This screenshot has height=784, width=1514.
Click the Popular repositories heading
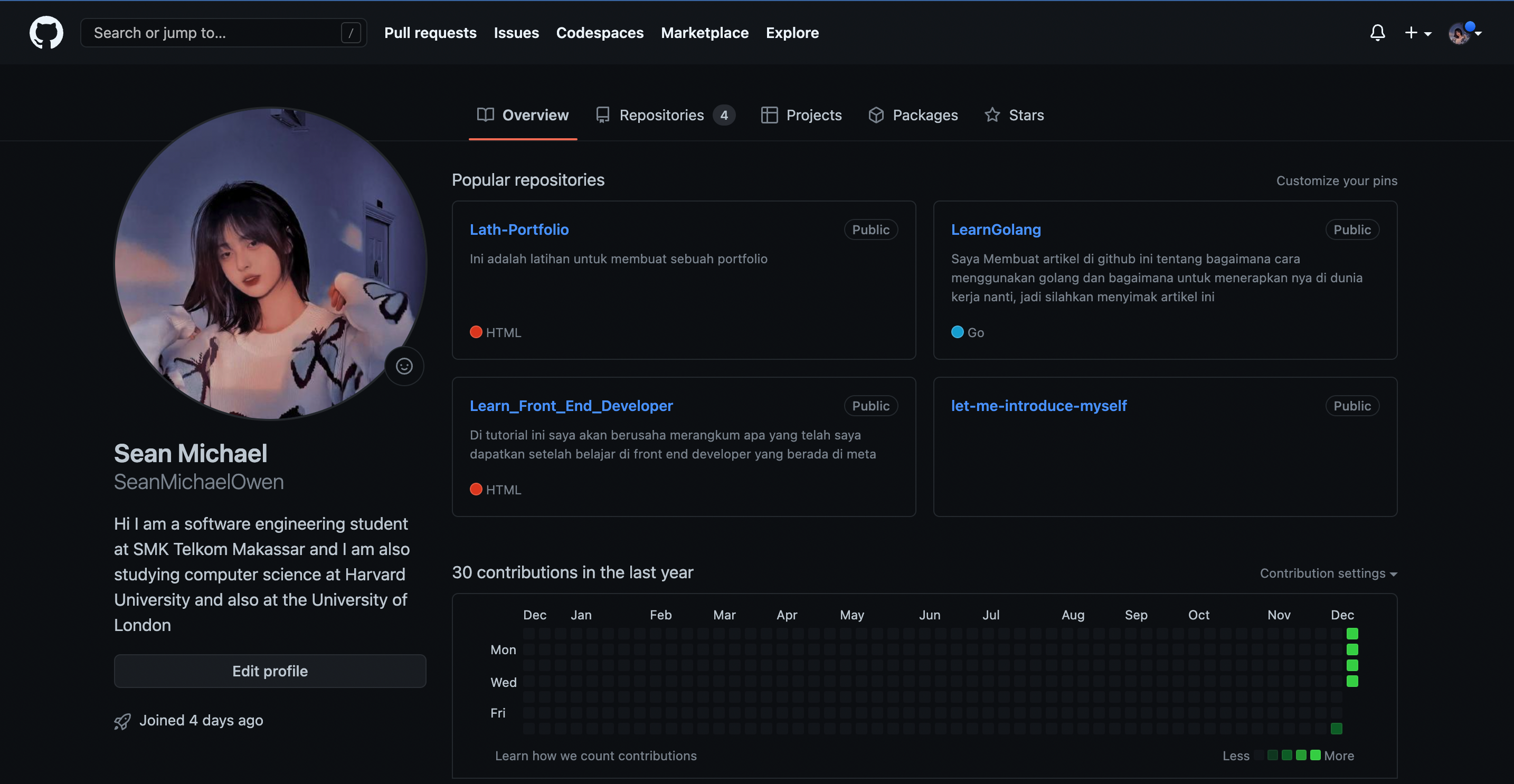click(528, 180)
